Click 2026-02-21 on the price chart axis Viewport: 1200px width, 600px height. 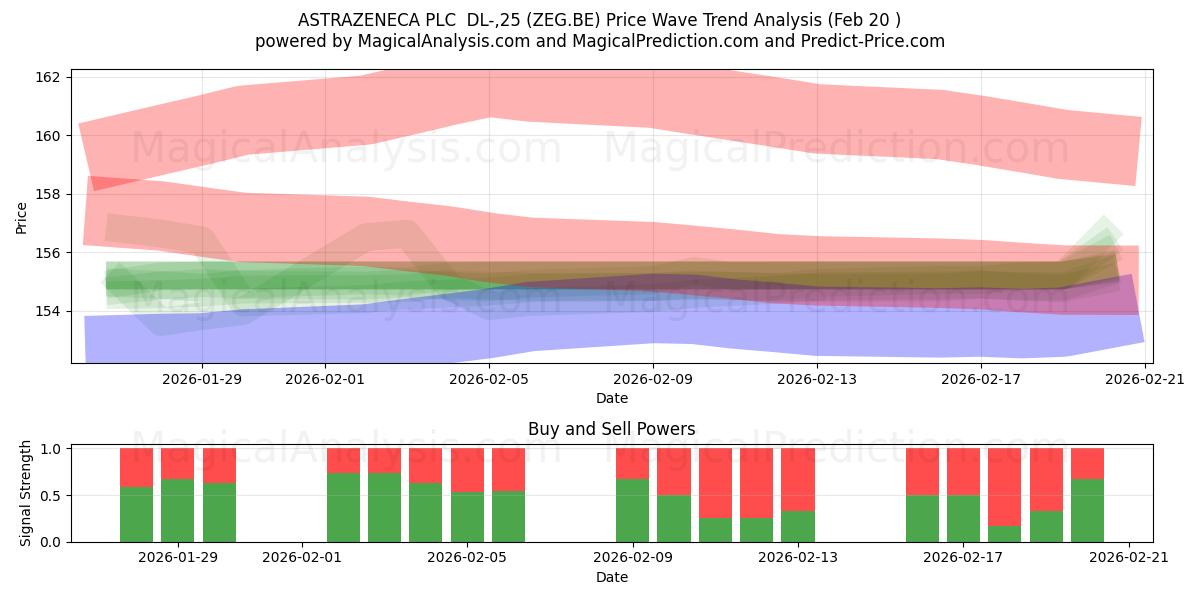click(x=1145, y=379)
